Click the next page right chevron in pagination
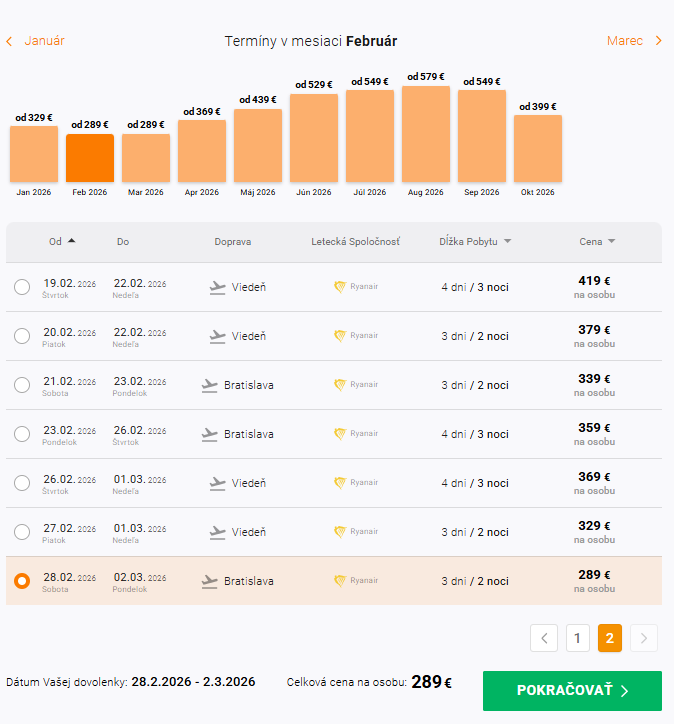Image resolution: width=674 pixels, height=724 pixels. (x=645, y=637)
